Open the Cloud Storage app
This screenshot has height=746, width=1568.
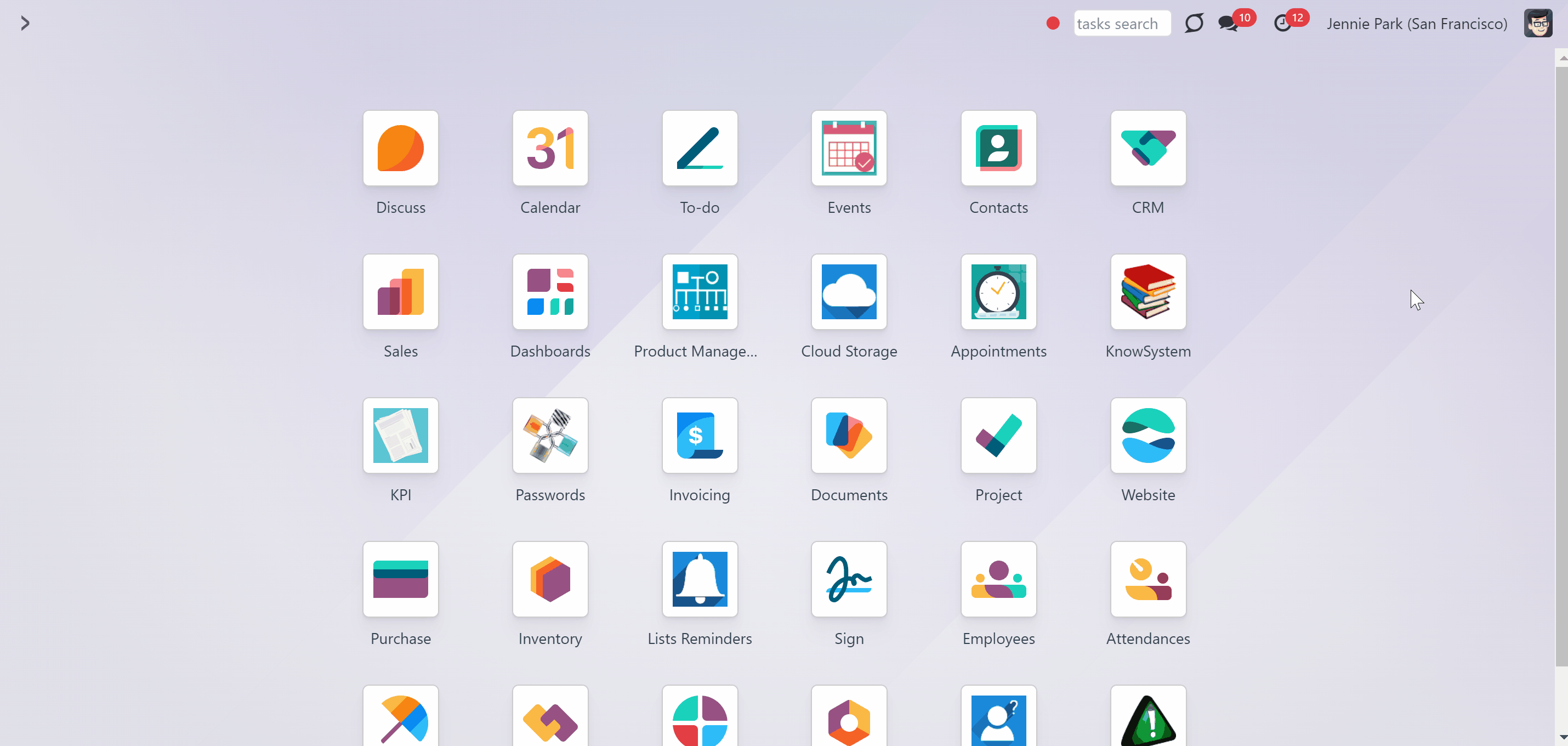pos(849,292)
